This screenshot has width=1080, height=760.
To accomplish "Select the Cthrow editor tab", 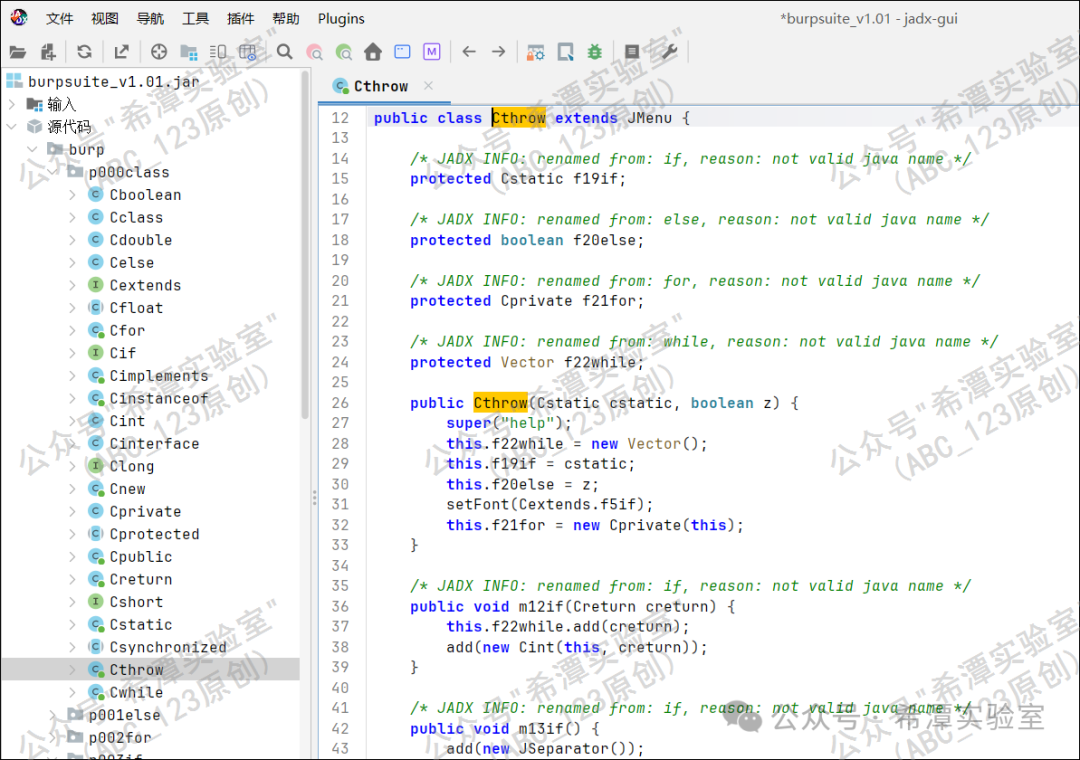I will tap(383, 86).
